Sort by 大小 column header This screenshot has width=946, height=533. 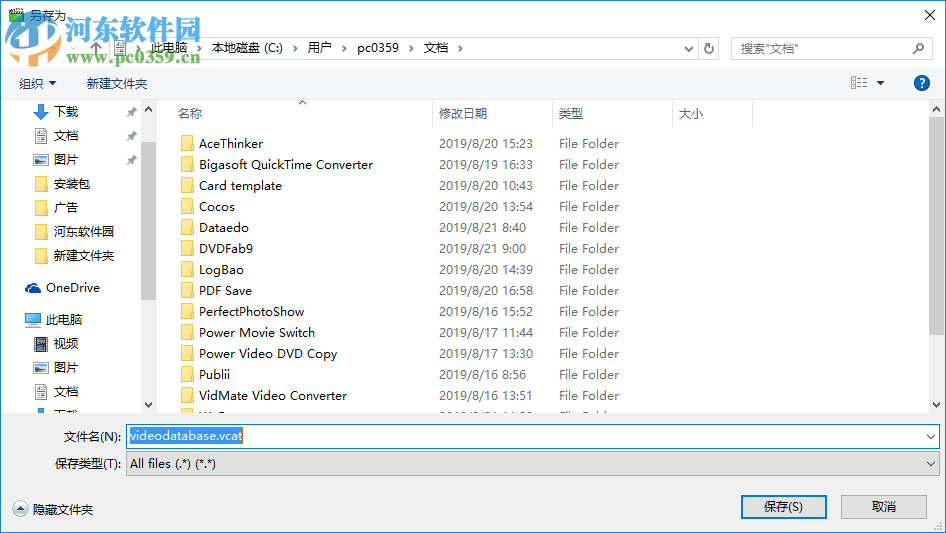(x=691, y=113)
